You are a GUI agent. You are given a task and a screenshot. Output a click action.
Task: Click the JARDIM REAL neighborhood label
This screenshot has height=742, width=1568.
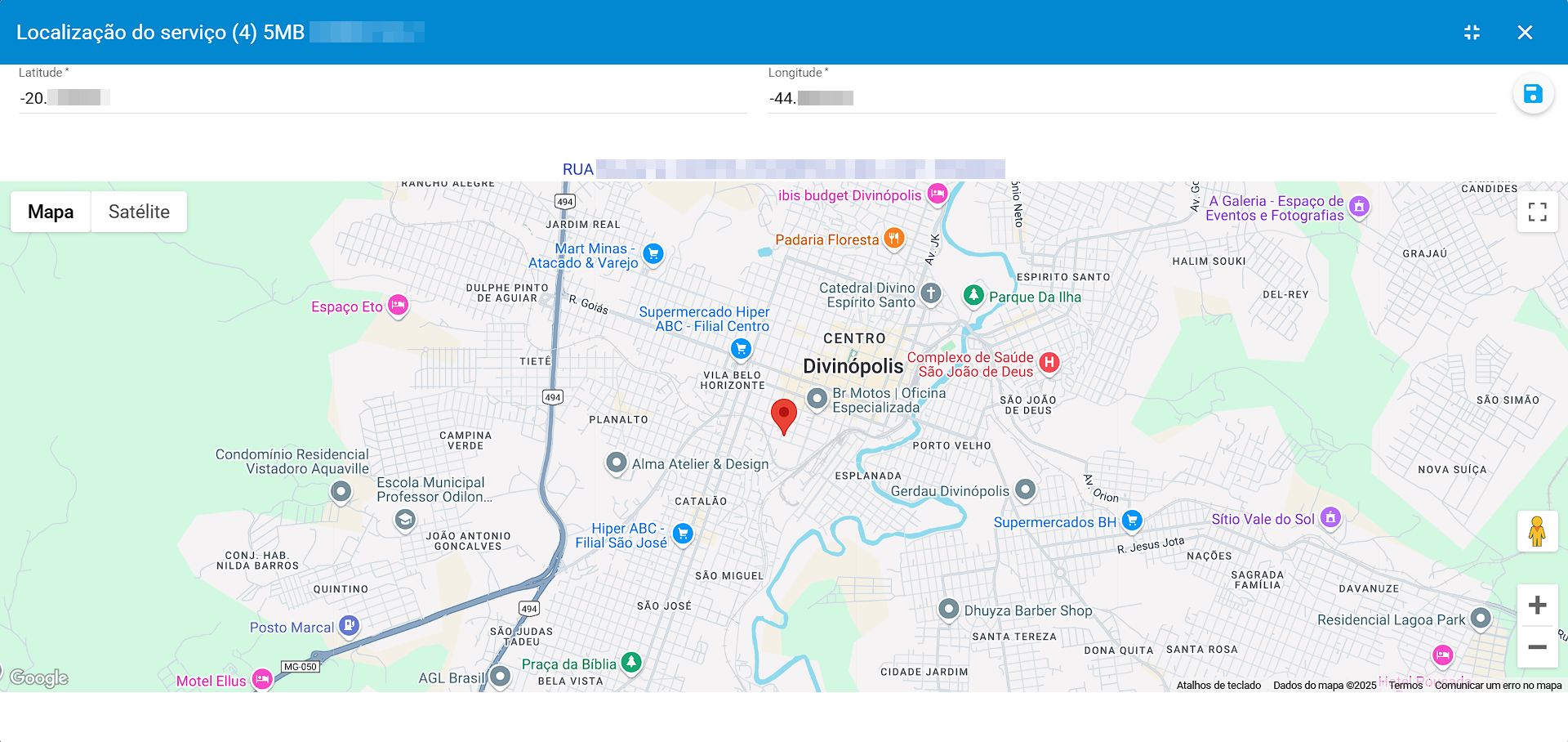coord(583,225)
